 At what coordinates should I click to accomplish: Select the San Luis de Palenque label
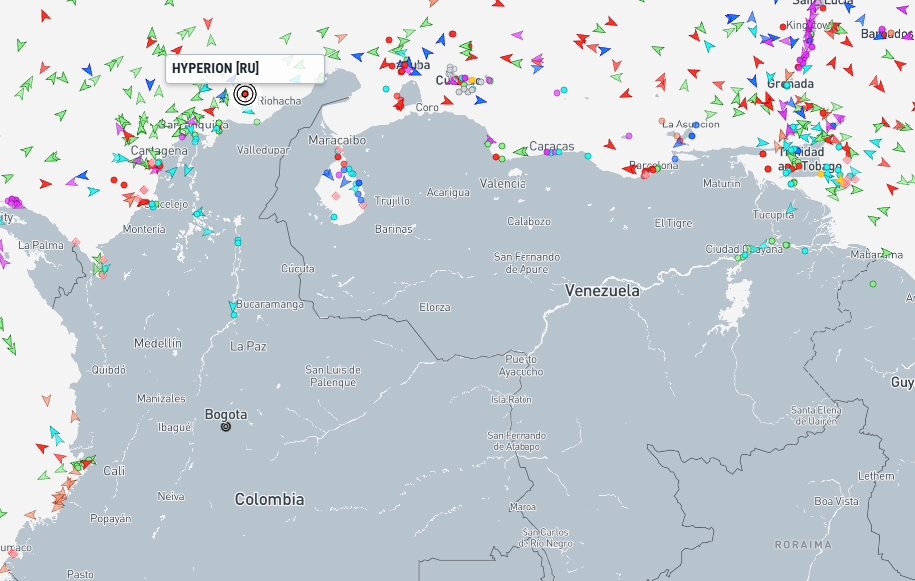pyautogui.click(x=333, y=376)
